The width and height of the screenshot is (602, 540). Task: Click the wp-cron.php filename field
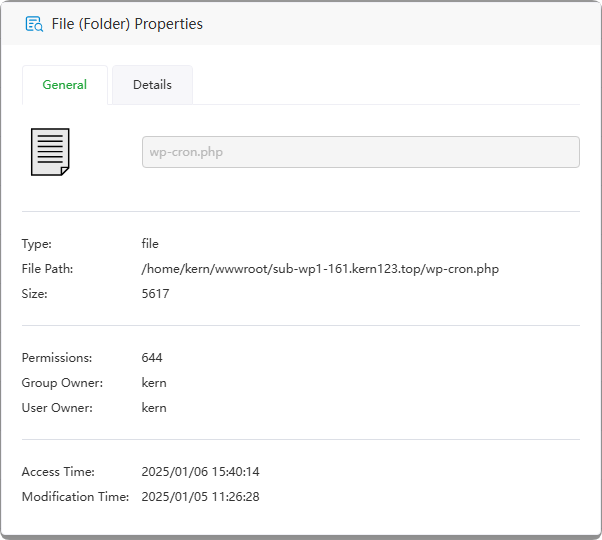click(360, 152)
